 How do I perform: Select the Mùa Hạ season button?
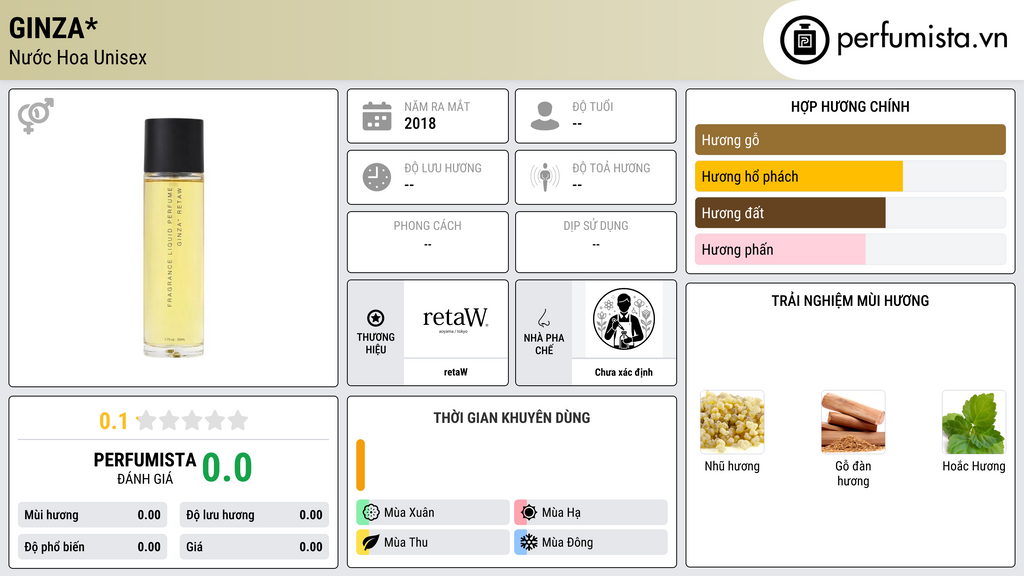pos(591,513)
